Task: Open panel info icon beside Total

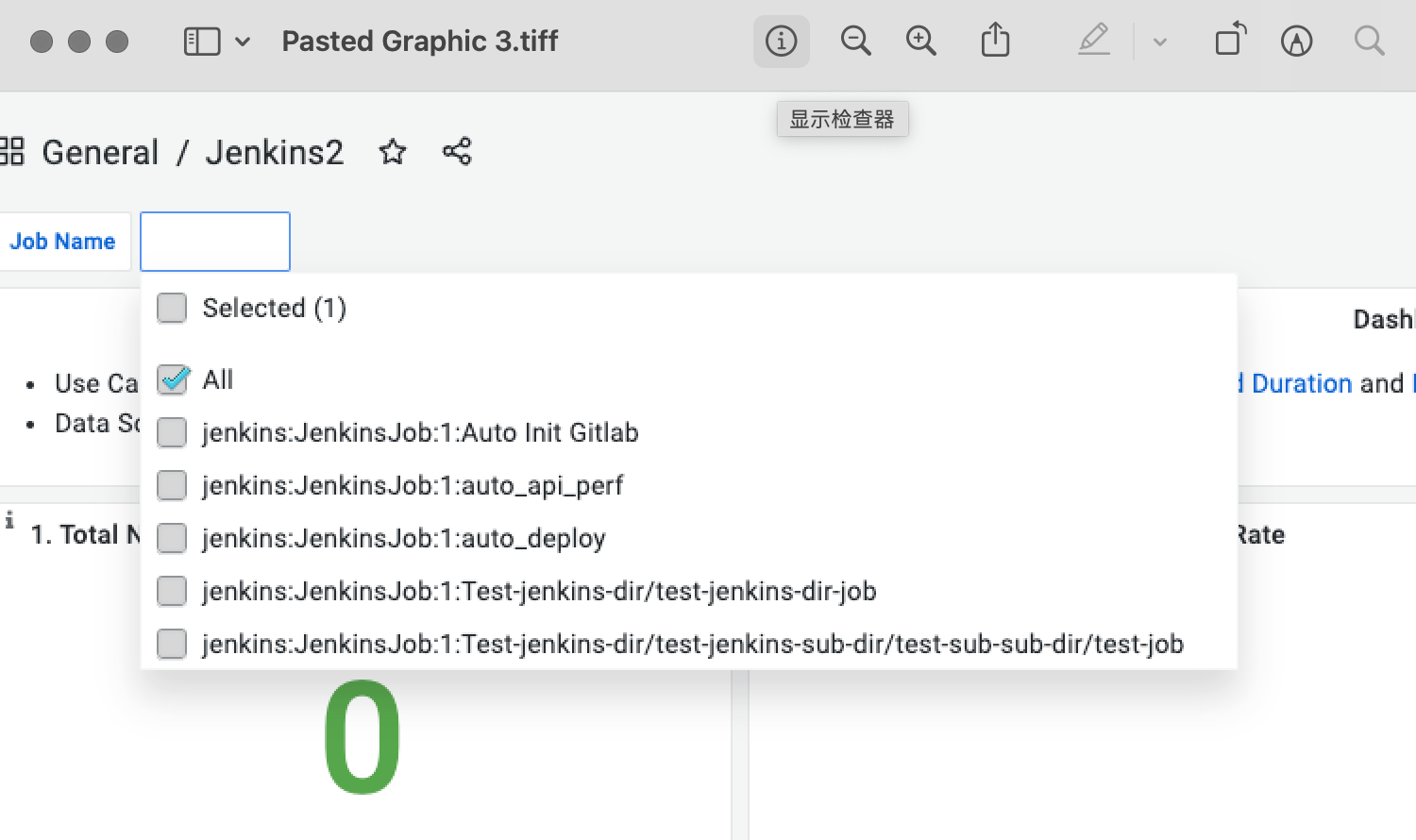Action: (8, 519)
